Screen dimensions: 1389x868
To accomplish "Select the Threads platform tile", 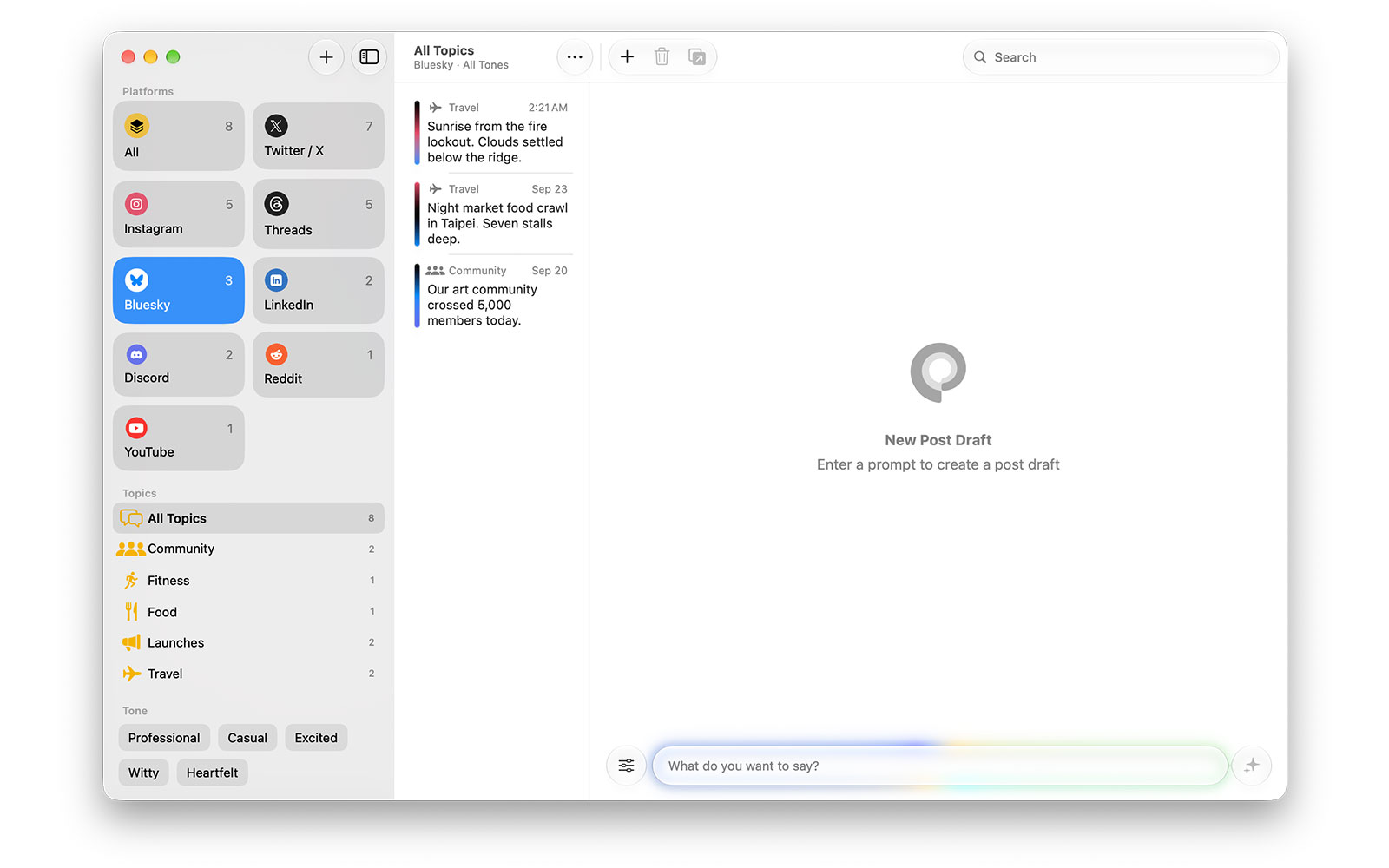I will pos(319,214).
